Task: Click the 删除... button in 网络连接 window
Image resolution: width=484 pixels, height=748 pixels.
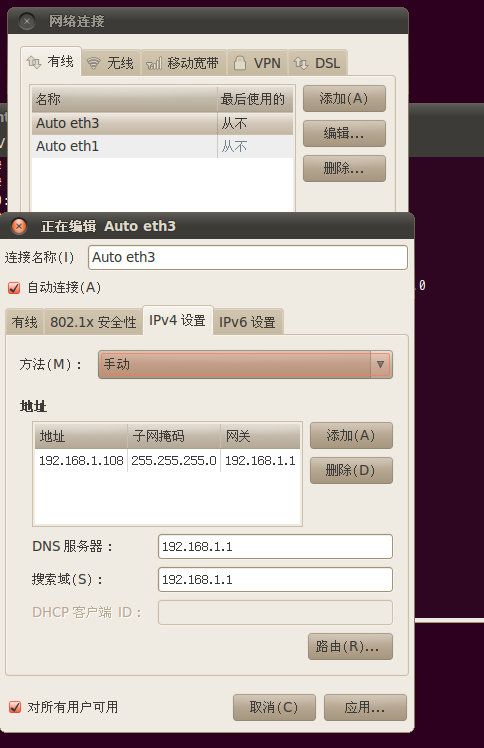Action: pos(344,168)
